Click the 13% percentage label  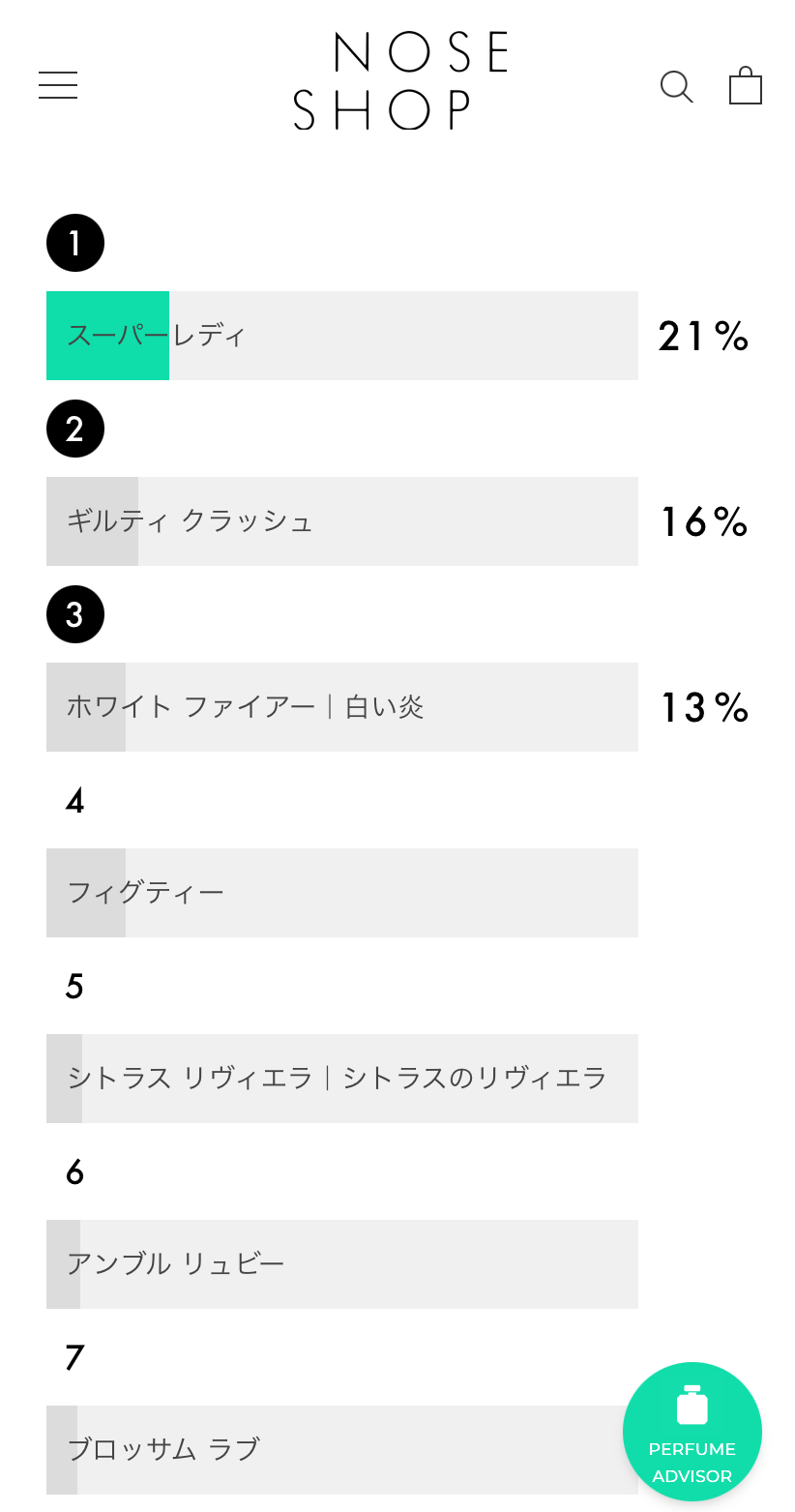[703, 708]
